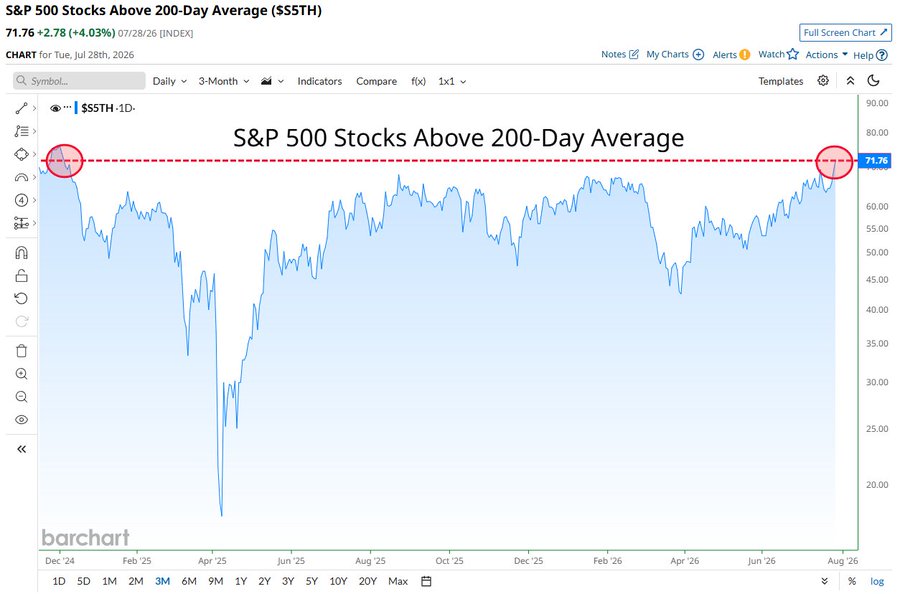
Task: Collapse the left drawing toolbar
Action: (x=21, y=449)
